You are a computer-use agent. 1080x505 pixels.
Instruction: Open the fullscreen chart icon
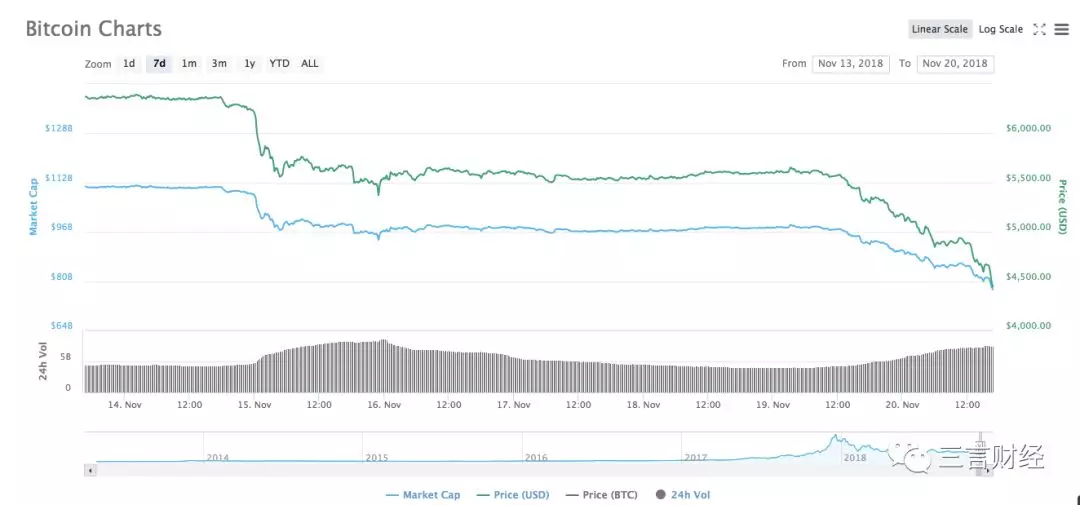1039,29
